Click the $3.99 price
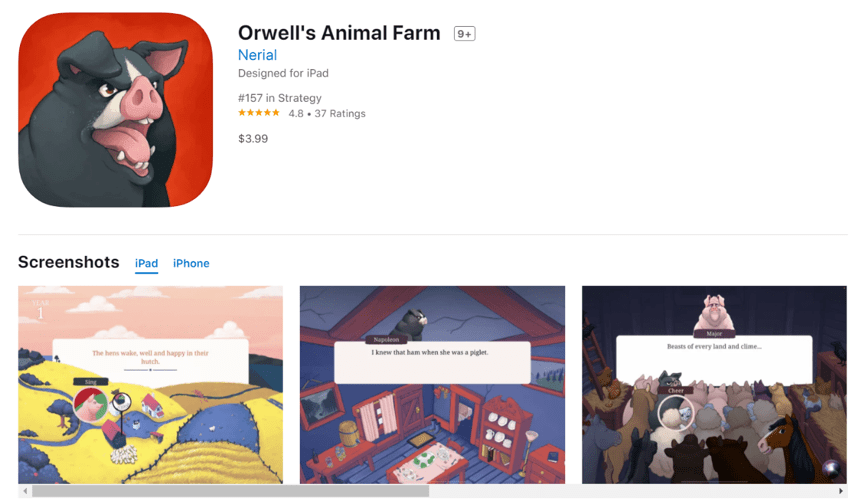This screenshot has width=864, height=499. click(x=253, y=139)
